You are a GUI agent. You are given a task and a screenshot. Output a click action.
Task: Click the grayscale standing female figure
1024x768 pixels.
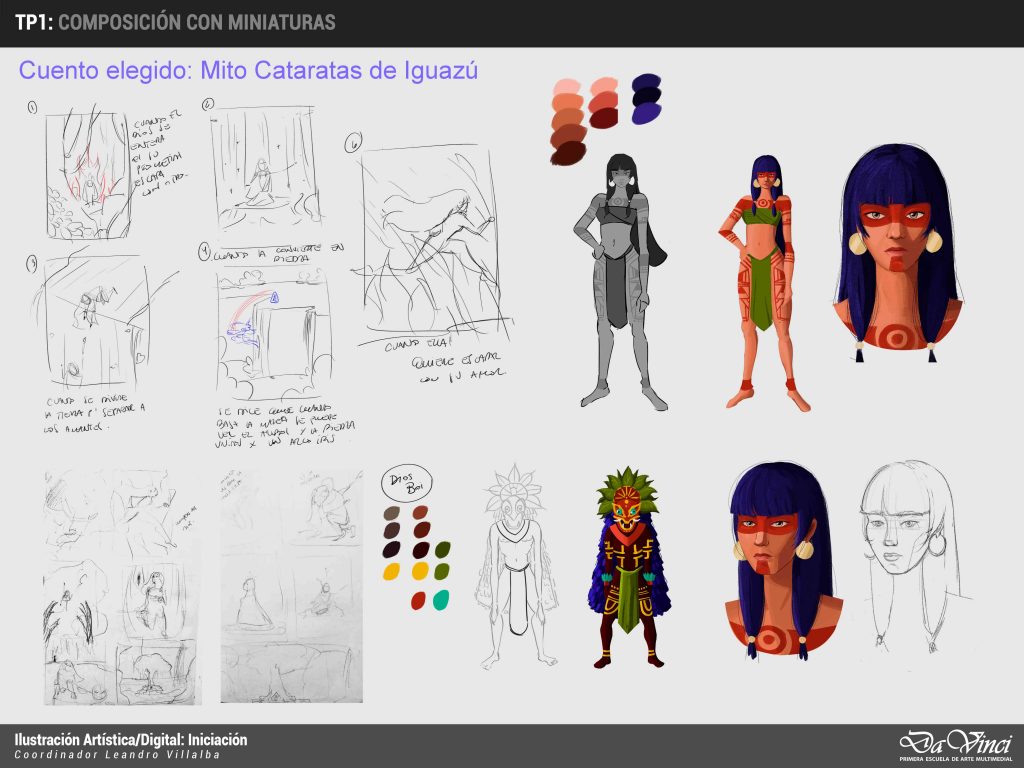click(618, 280)
